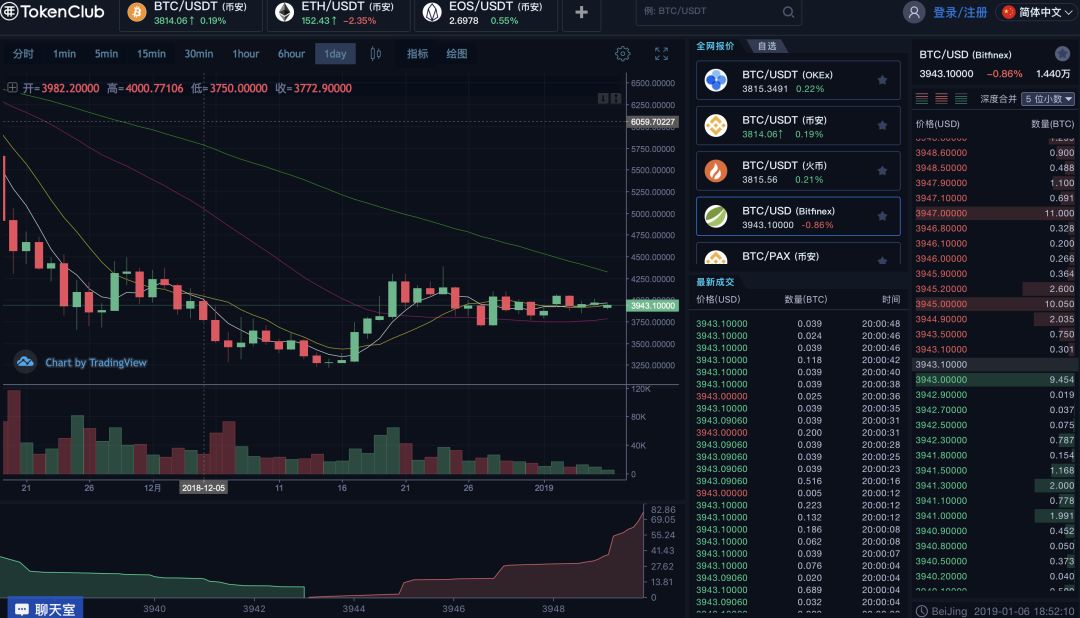Select 1day chart interval
This screenshot has height=618, width=1080.
[x=335, y=54]
